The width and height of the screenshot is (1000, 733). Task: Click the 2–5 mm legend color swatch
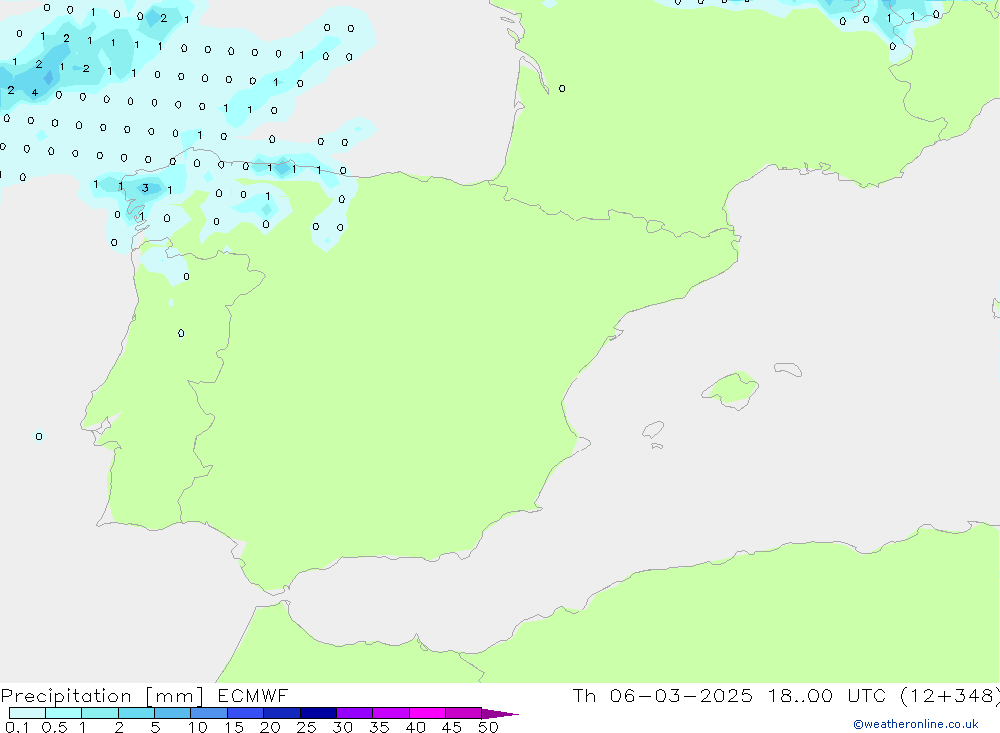pos(136,713)
